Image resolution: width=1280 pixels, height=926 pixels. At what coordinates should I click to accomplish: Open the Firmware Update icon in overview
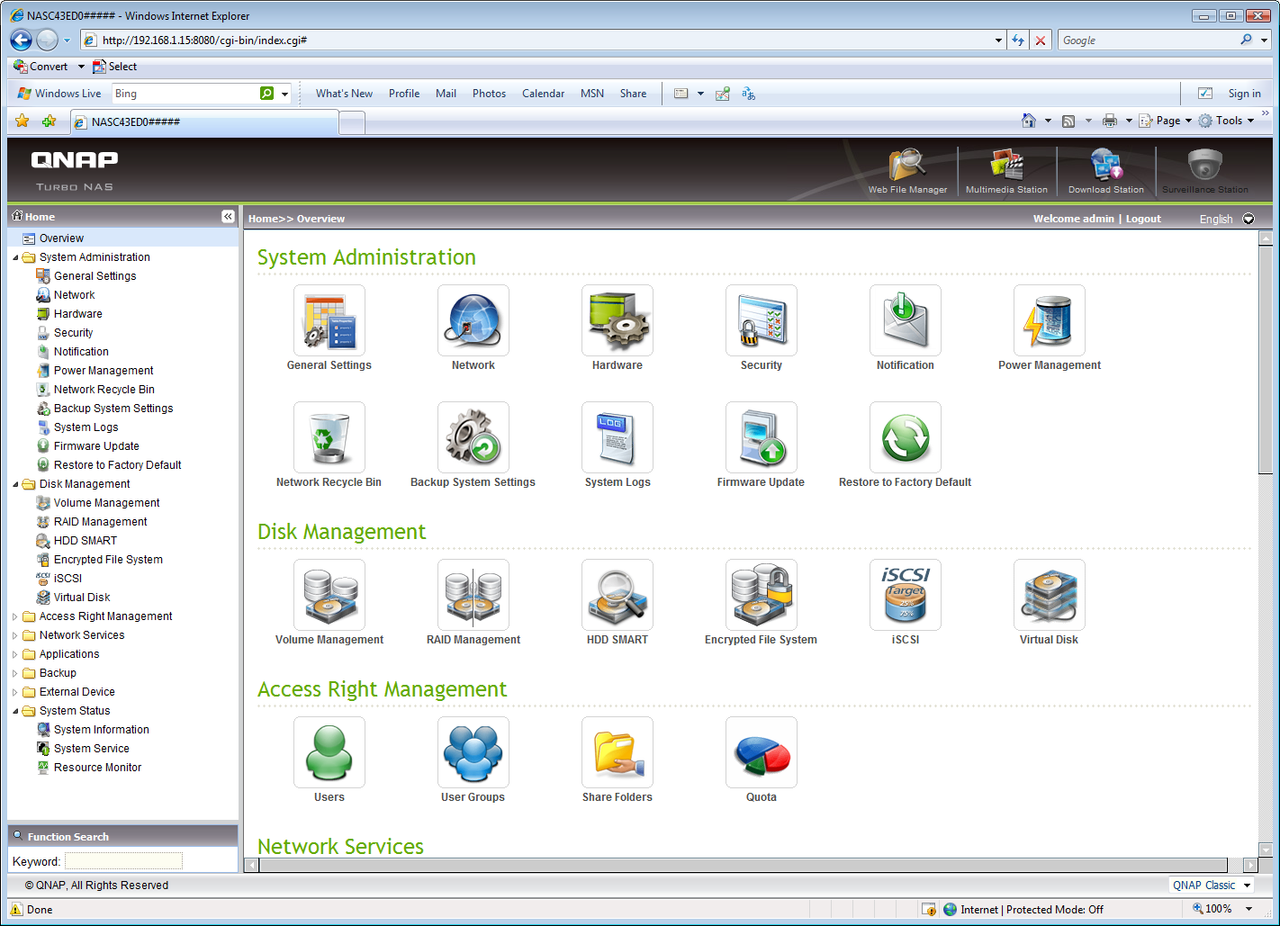coord(761,438)
